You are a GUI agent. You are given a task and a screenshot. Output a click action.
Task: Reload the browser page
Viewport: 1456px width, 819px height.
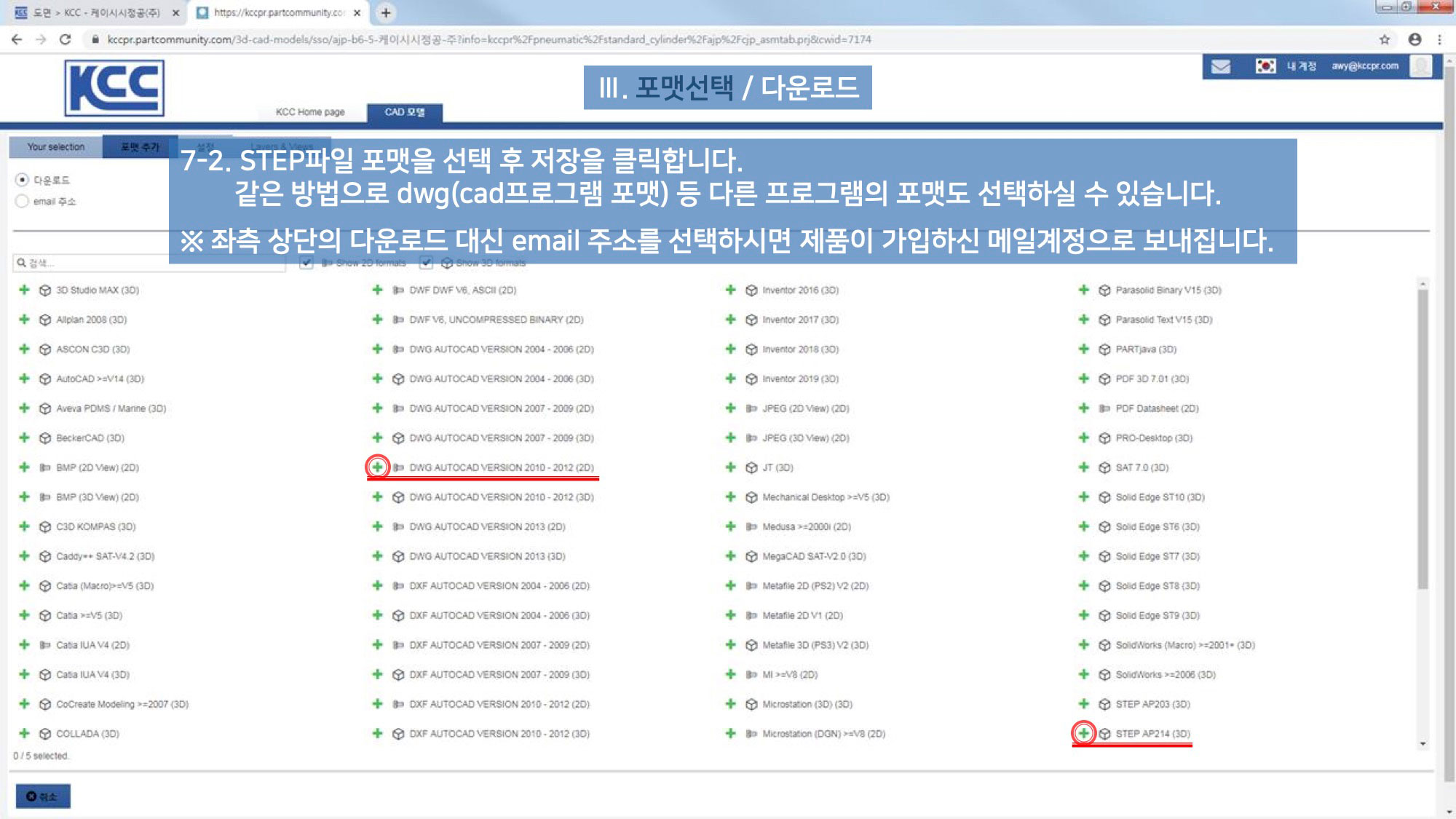[x=66, y=39]
